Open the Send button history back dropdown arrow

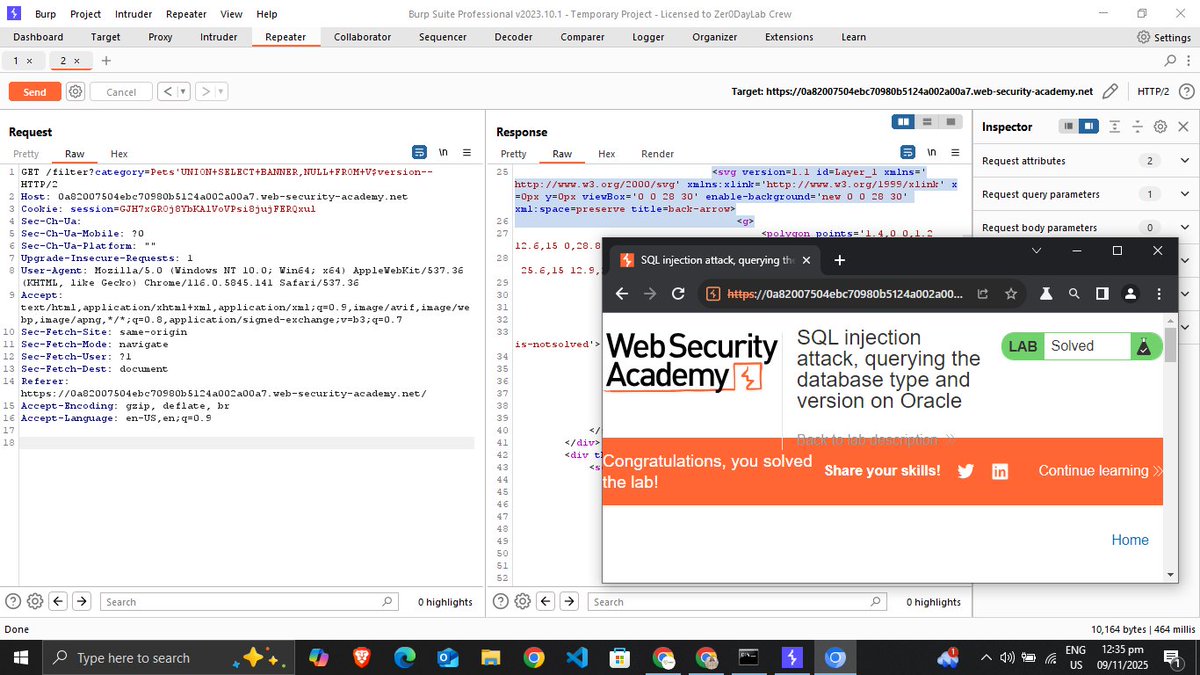pyautogui.click(x=184, y=92)
